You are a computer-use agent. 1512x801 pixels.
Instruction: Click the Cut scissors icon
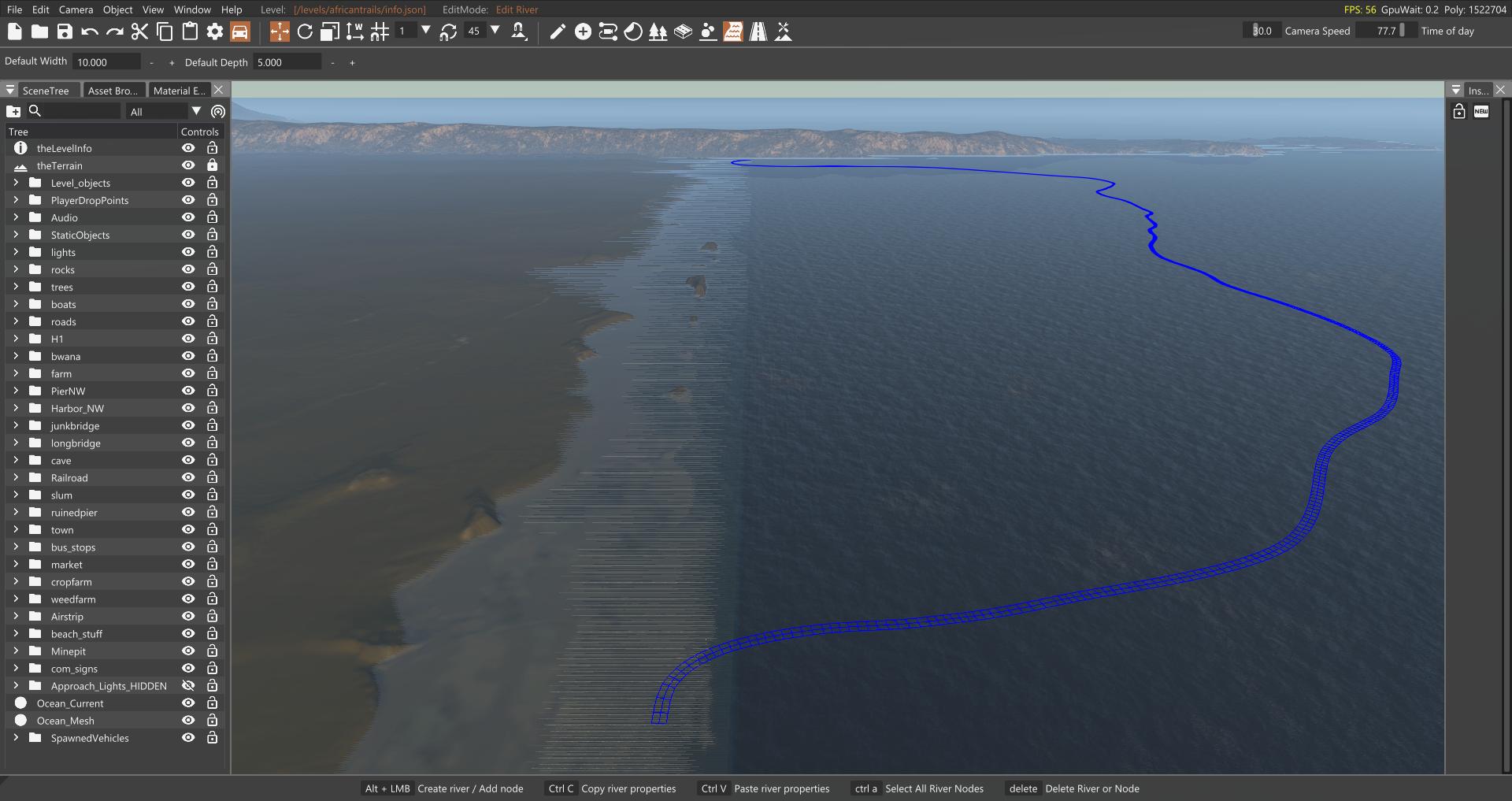coord(139,32)
